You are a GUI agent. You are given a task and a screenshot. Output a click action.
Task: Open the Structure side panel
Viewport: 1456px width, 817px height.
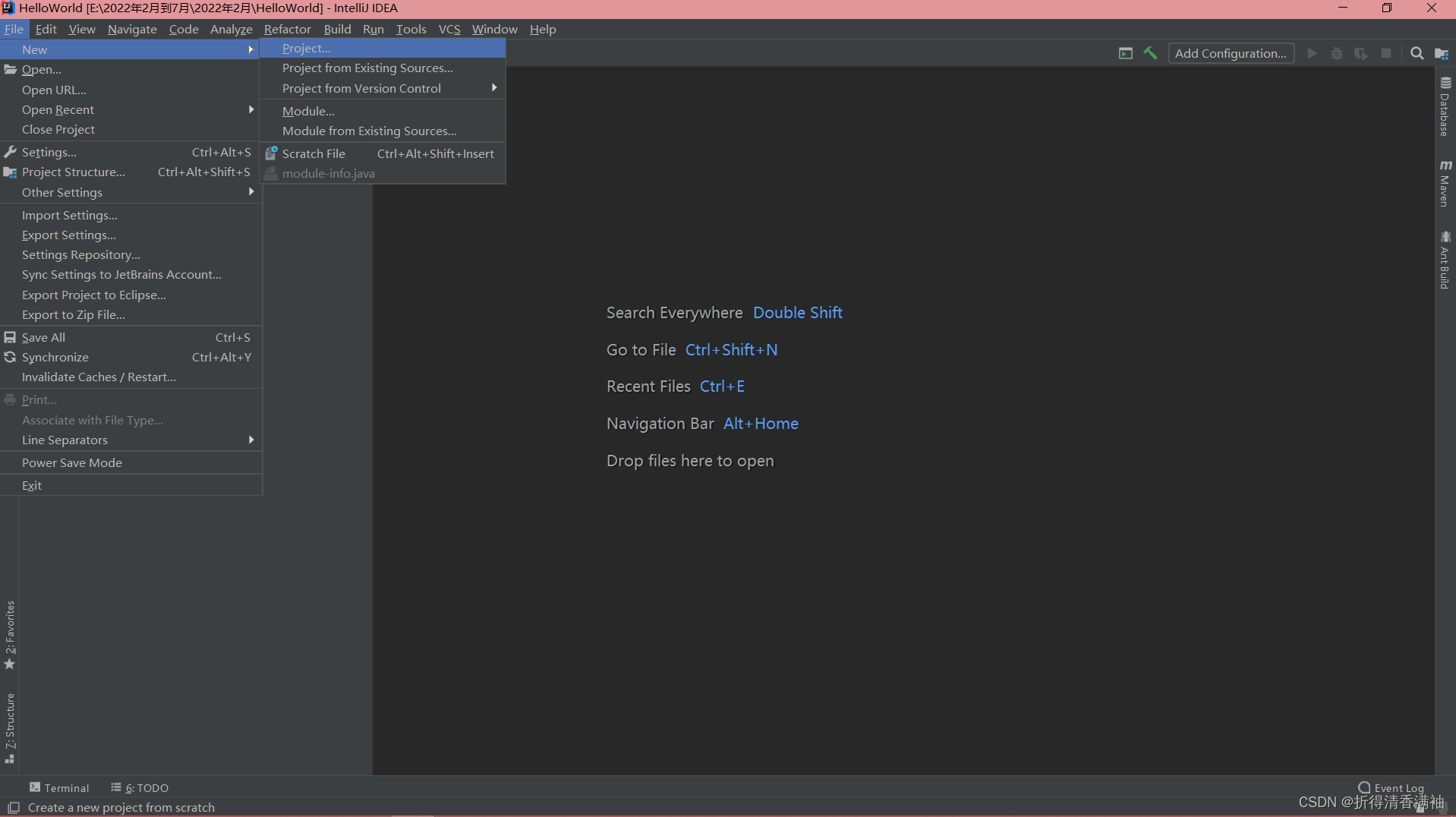(10, 727)
